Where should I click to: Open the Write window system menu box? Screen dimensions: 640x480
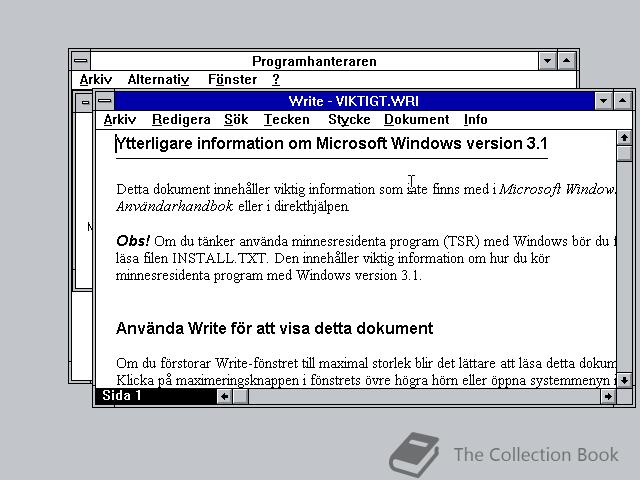coord(105,101)
